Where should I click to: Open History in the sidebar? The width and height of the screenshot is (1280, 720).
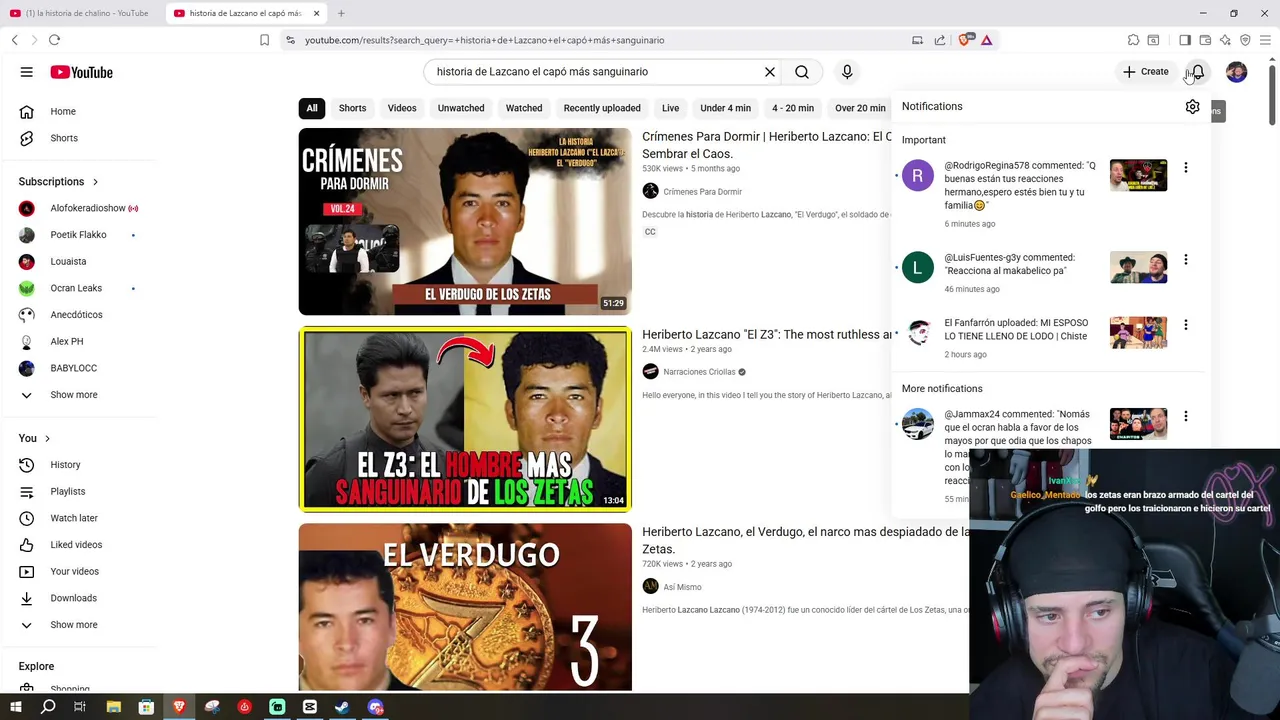click(65, 465)
